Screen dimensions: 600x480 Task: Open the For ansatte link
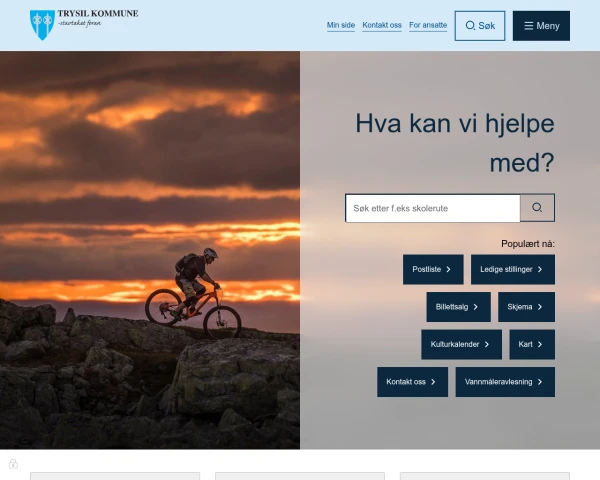click(x=428, y=26)
